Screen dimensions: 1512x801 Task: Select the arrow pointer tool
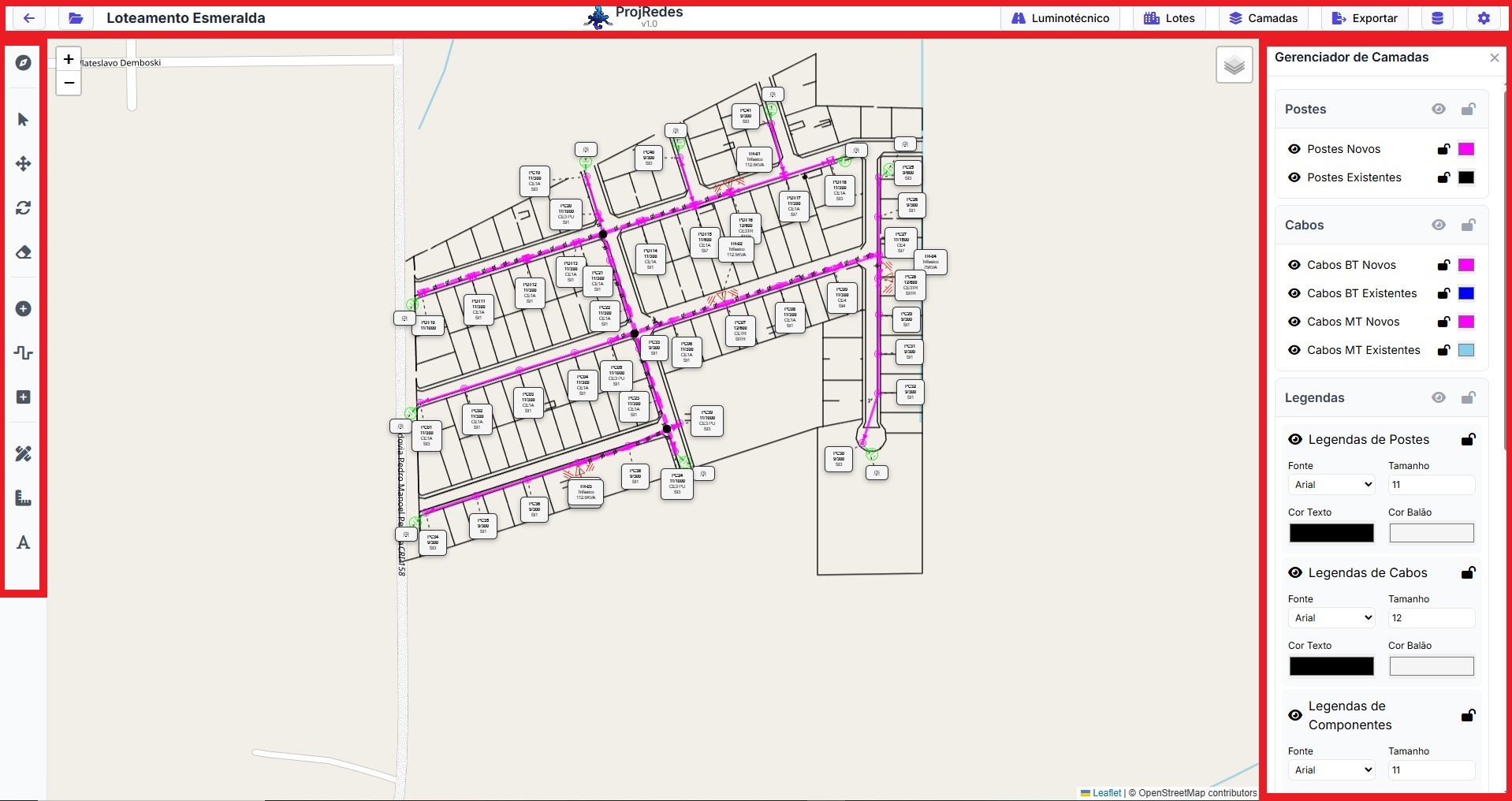click(x=23, y=120)
